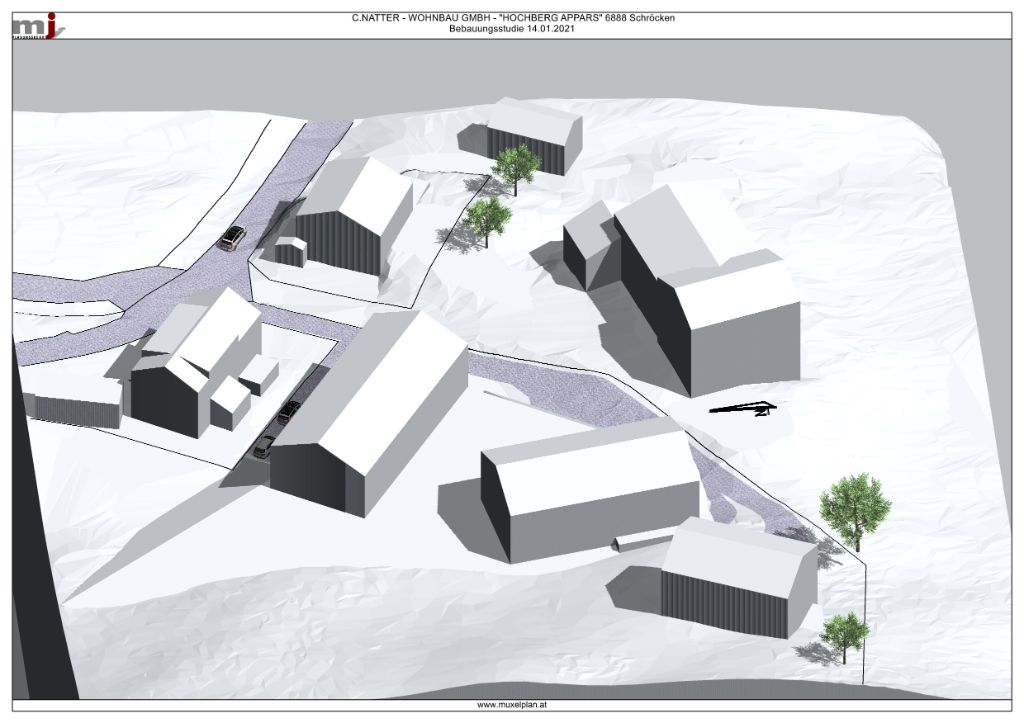The height and width of the screenshot is (723, 1024).
Task: Click the small tree in the bottom-right corner
Action: pyautogui.click(x=846, y=633)
